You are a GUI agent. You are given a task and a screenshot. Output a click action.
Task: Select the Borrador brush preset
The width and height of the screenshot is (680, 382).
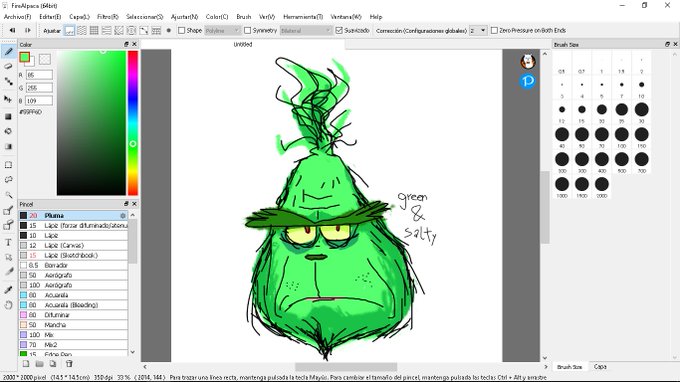[73, 265]
